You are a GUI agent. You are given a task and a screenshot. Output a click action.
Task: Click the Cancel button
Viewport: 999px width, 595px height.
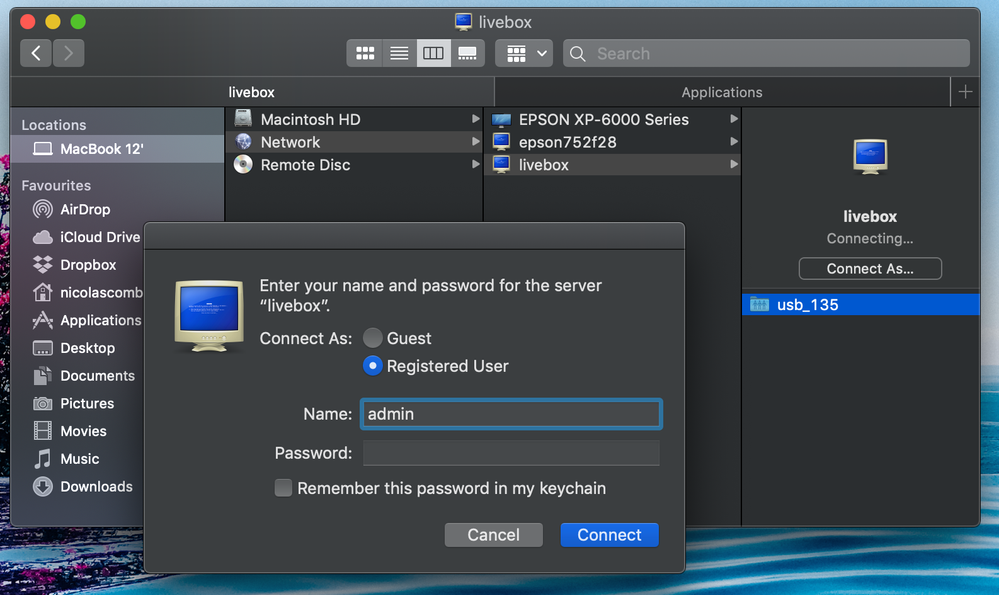coord(493,535)
